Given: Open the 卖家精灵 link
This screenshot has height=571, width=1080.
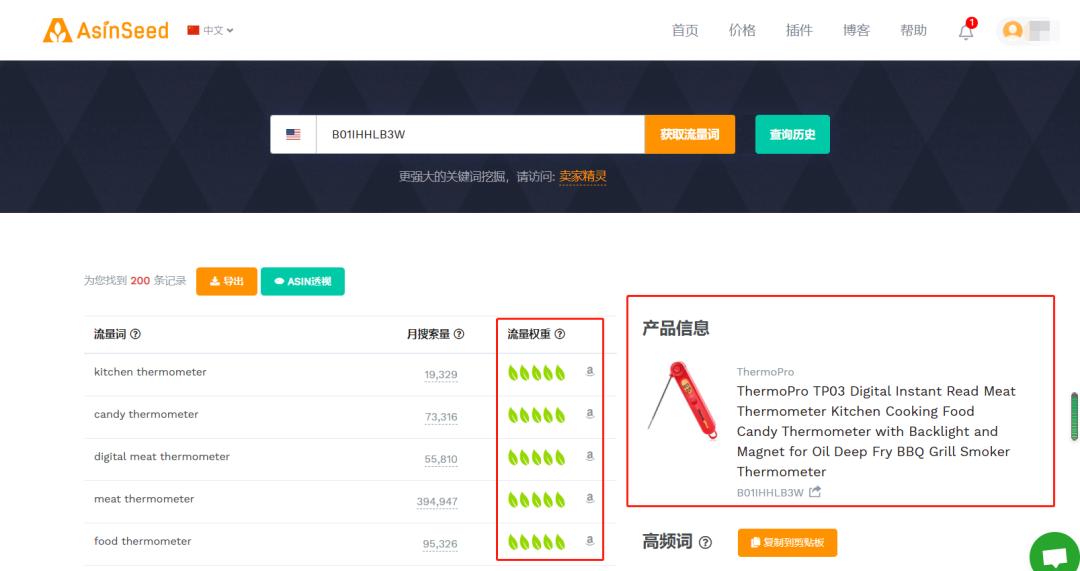Looking at the screenshot, I should [583, 176].
